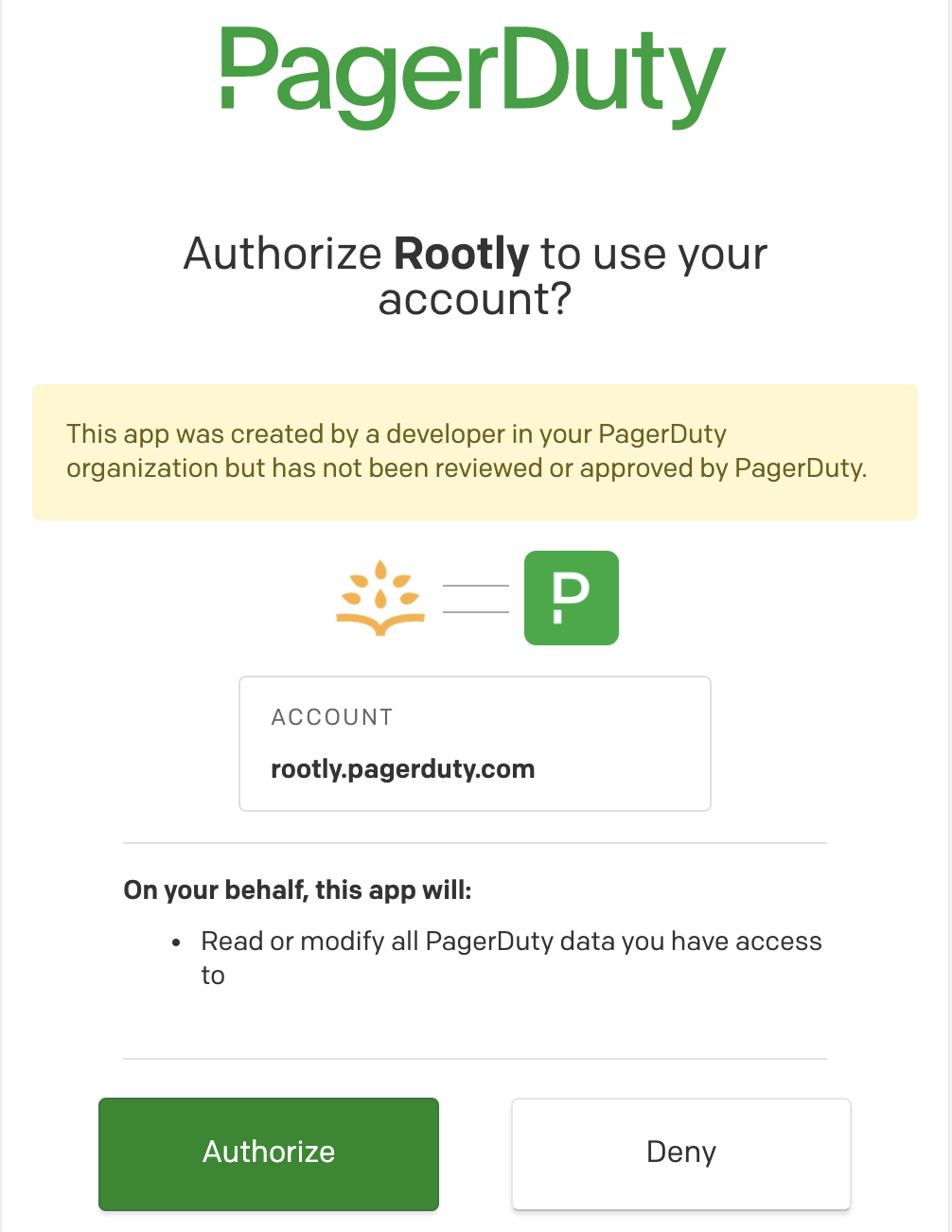Click the Rootly golden sprout icon

coord(380,598)
